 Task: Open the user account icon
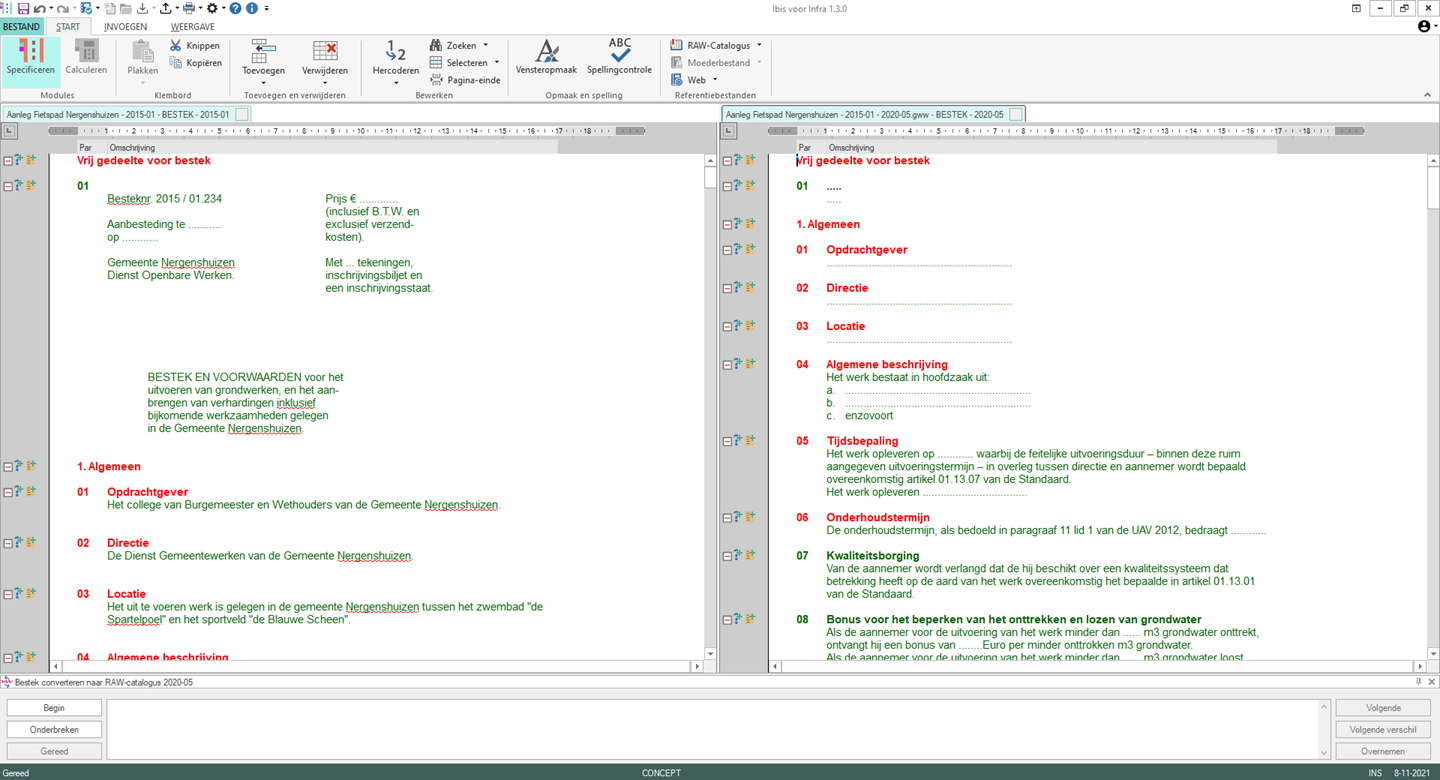(1425, 26)
